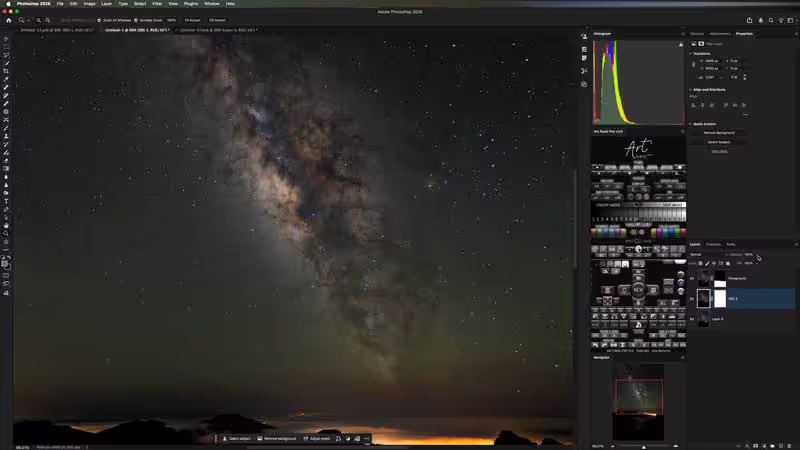The height and width of the screenshot is (450, 800).
Task: Select the Foreground layer thumbnail
Action: coord(704,279)
